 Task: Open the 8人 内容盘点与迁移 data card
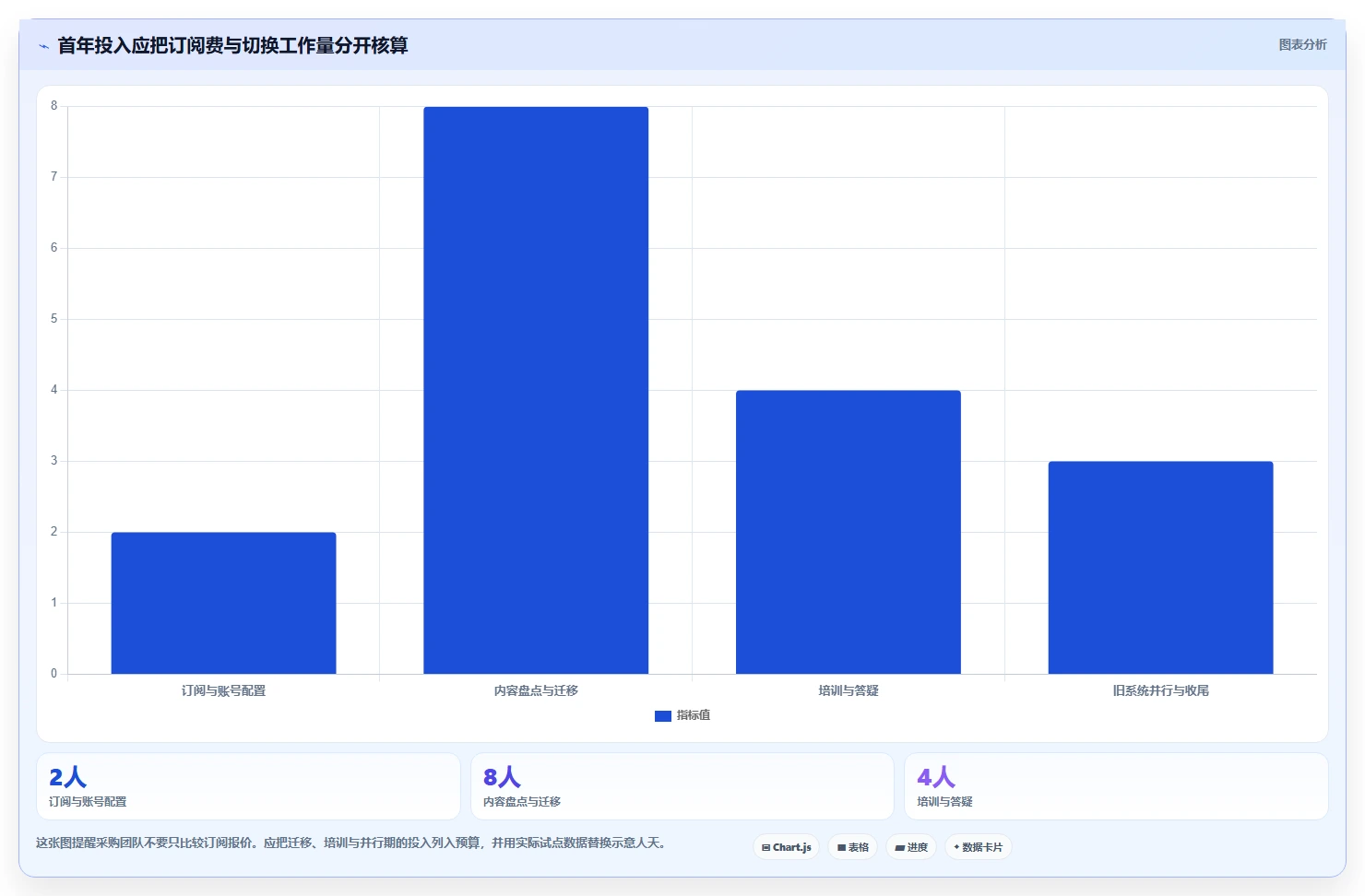coord(682,786)
